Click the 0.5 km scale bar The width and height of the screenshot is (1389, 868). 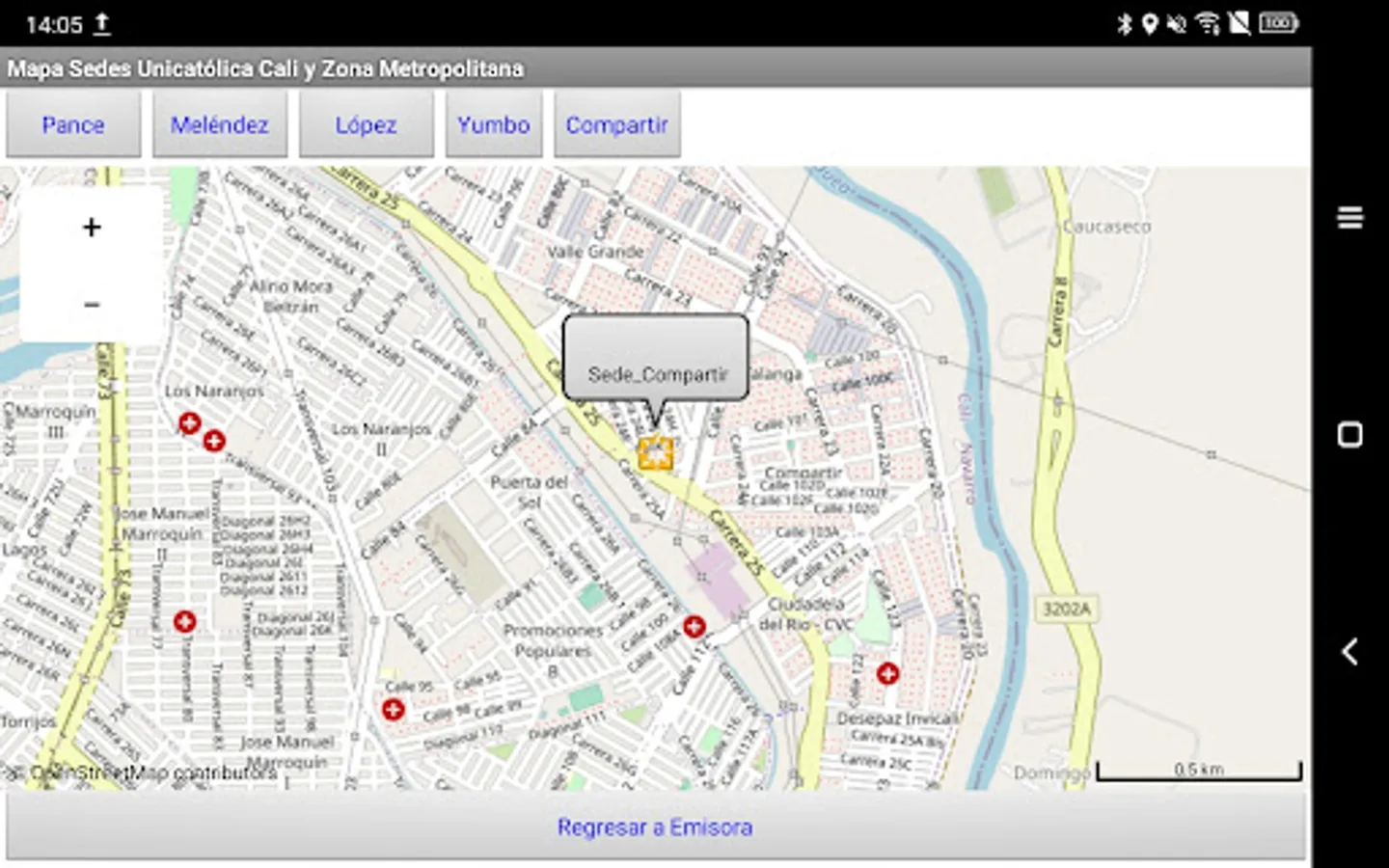pyautogui.click(x=1199, y=771)
